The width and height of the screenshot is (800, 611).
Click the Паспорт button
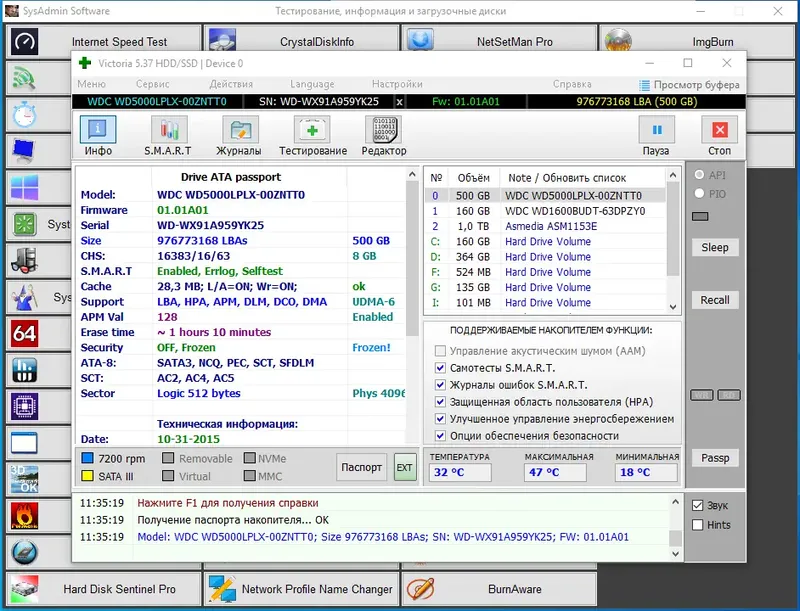361,467
